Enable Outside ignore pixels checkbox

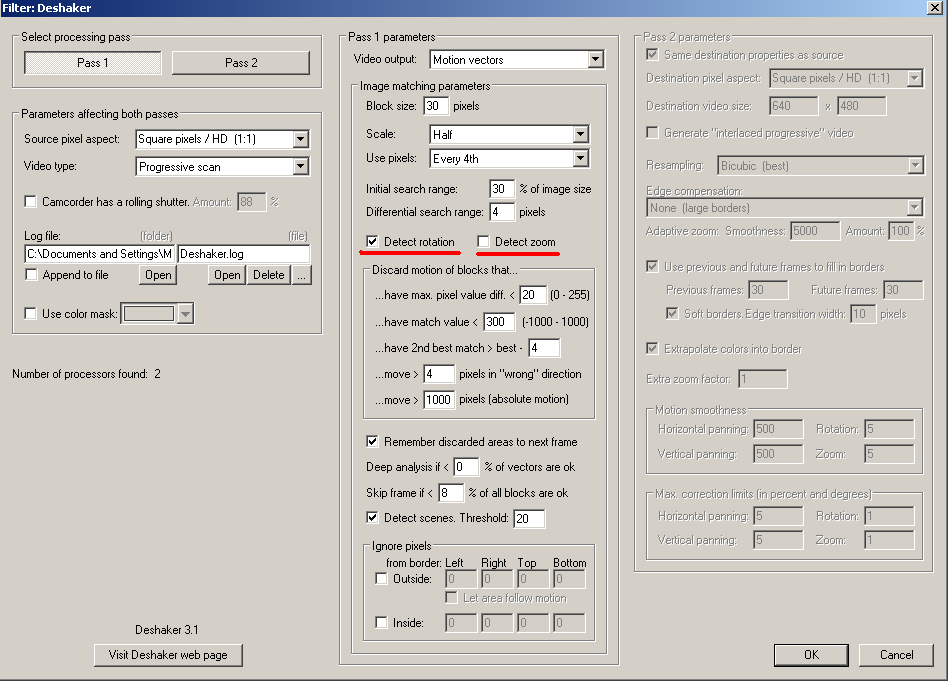(x=381, y=579)
